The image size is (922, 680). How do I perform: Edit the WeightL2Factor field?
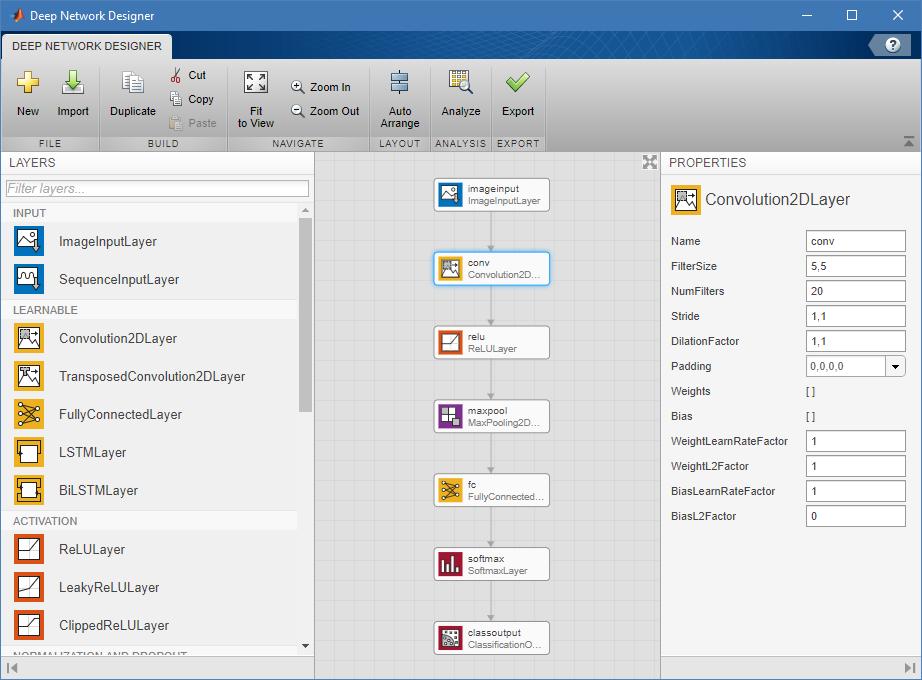click(856, 466)
